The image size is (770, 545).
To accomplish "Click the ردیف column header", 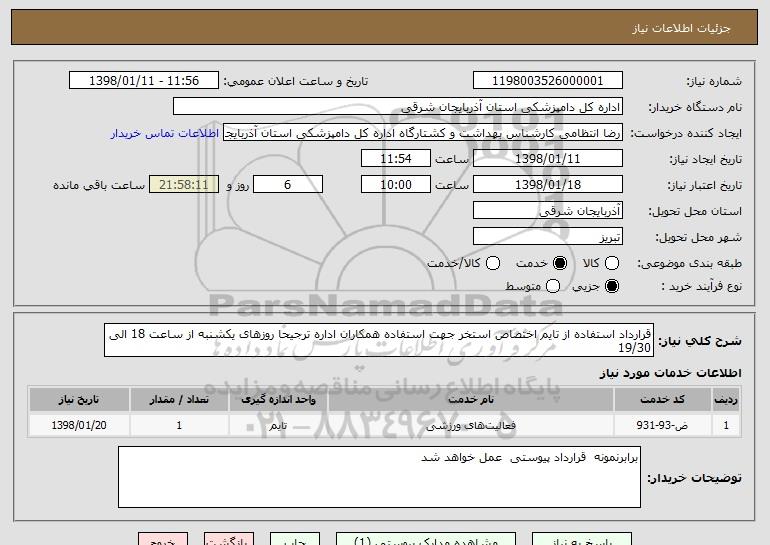I will pyautogui.click(x=726, y=400).
